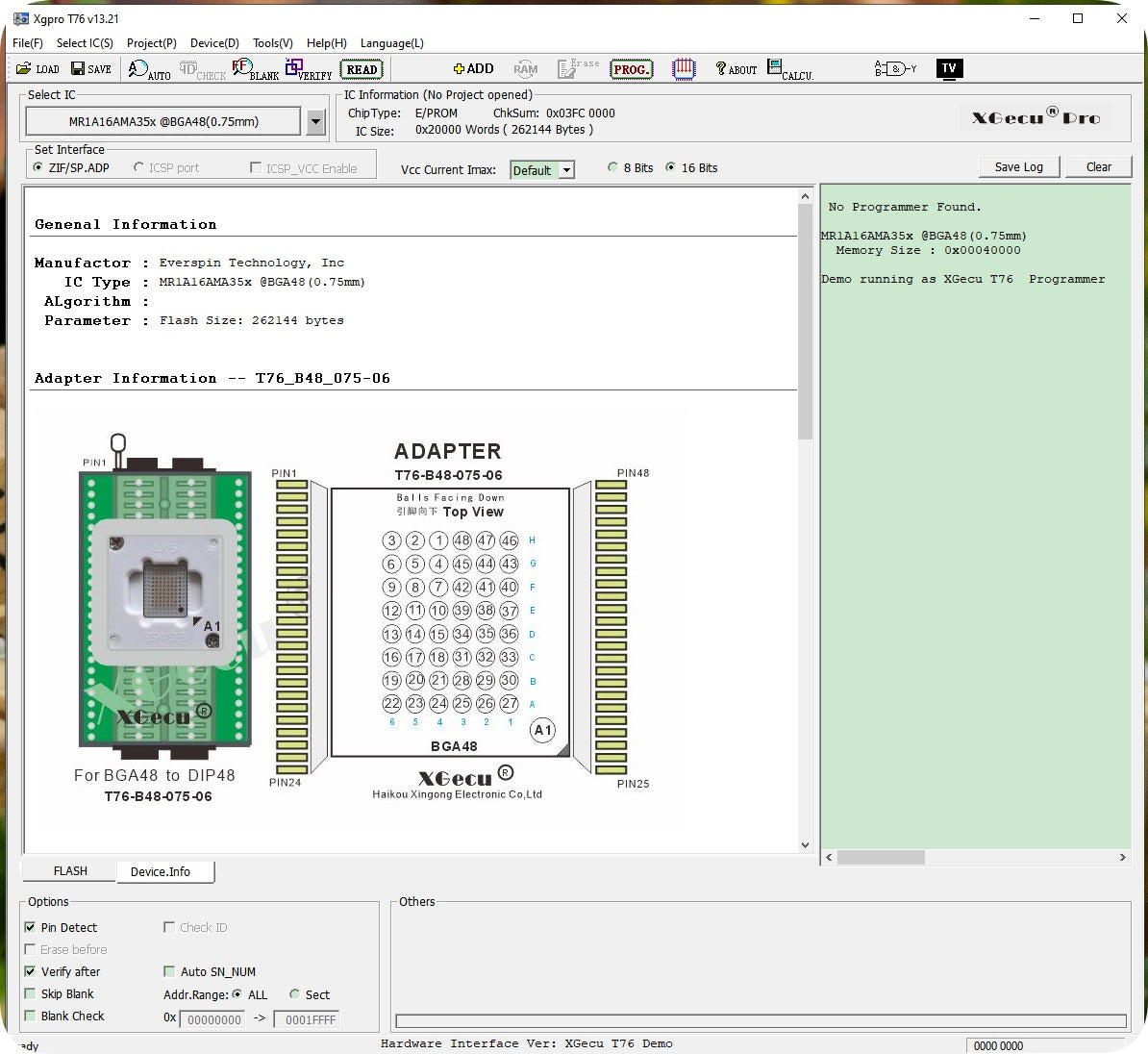This screenshot has height=1054, width=1148.
Task: Switch to the Device.Info tab
Action: (x=165, y=871)
